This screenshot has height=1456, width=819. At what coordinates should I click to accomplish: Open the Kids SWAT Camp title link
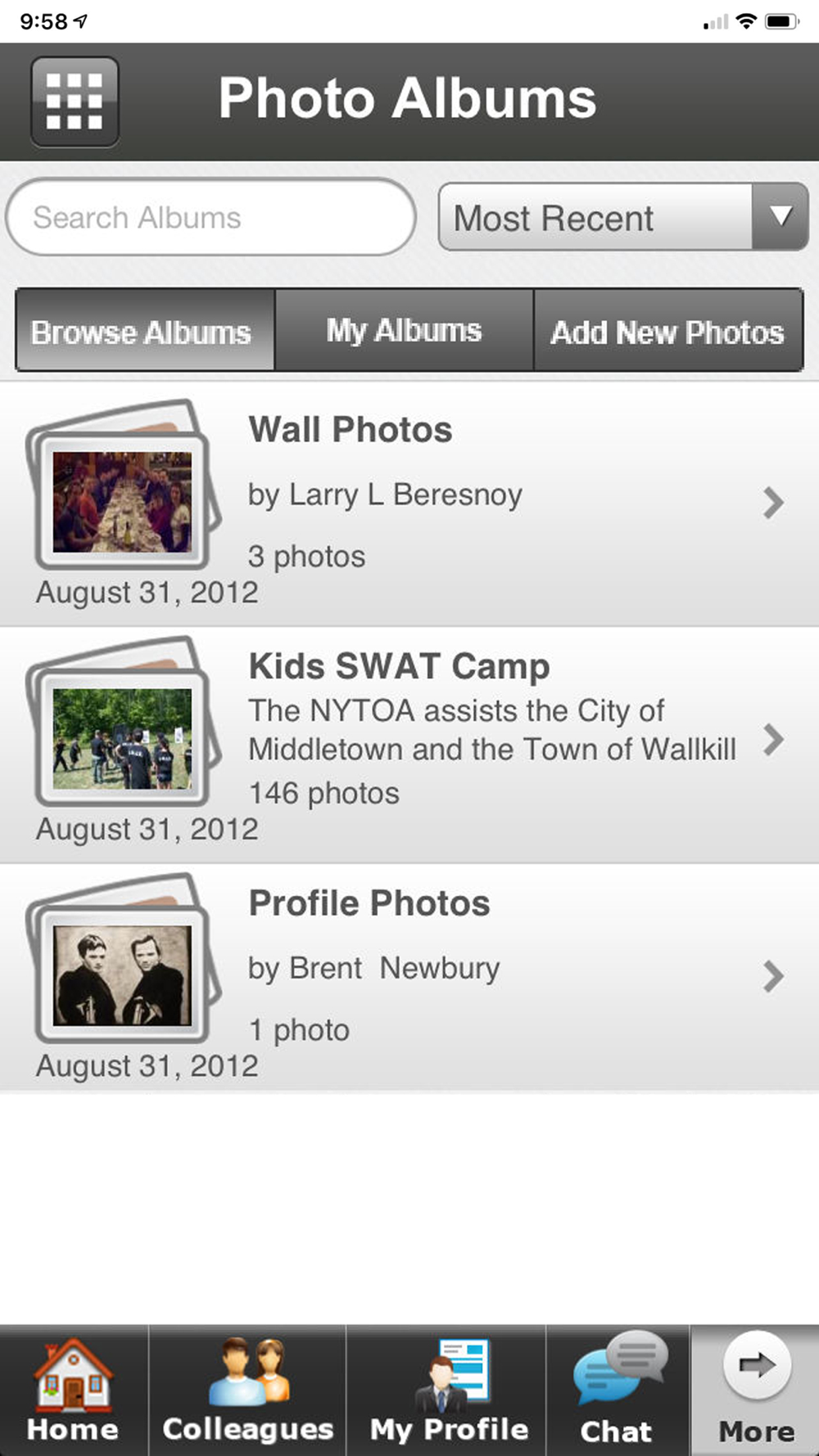tap(399, 667)
